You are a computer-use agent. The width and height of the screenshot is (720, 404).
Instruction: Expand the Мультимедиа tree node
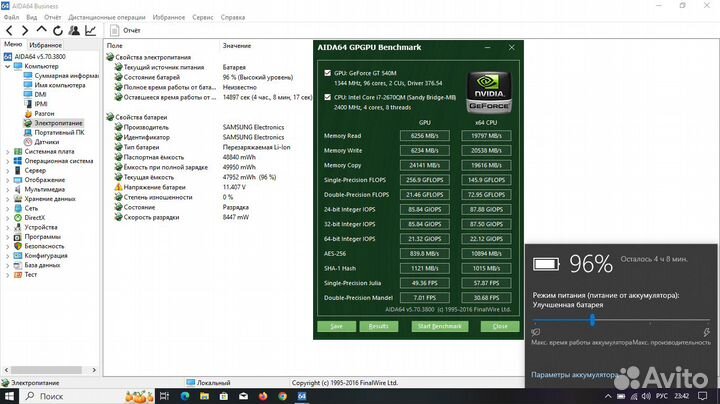pyautogui.click(x=7, y=190)
